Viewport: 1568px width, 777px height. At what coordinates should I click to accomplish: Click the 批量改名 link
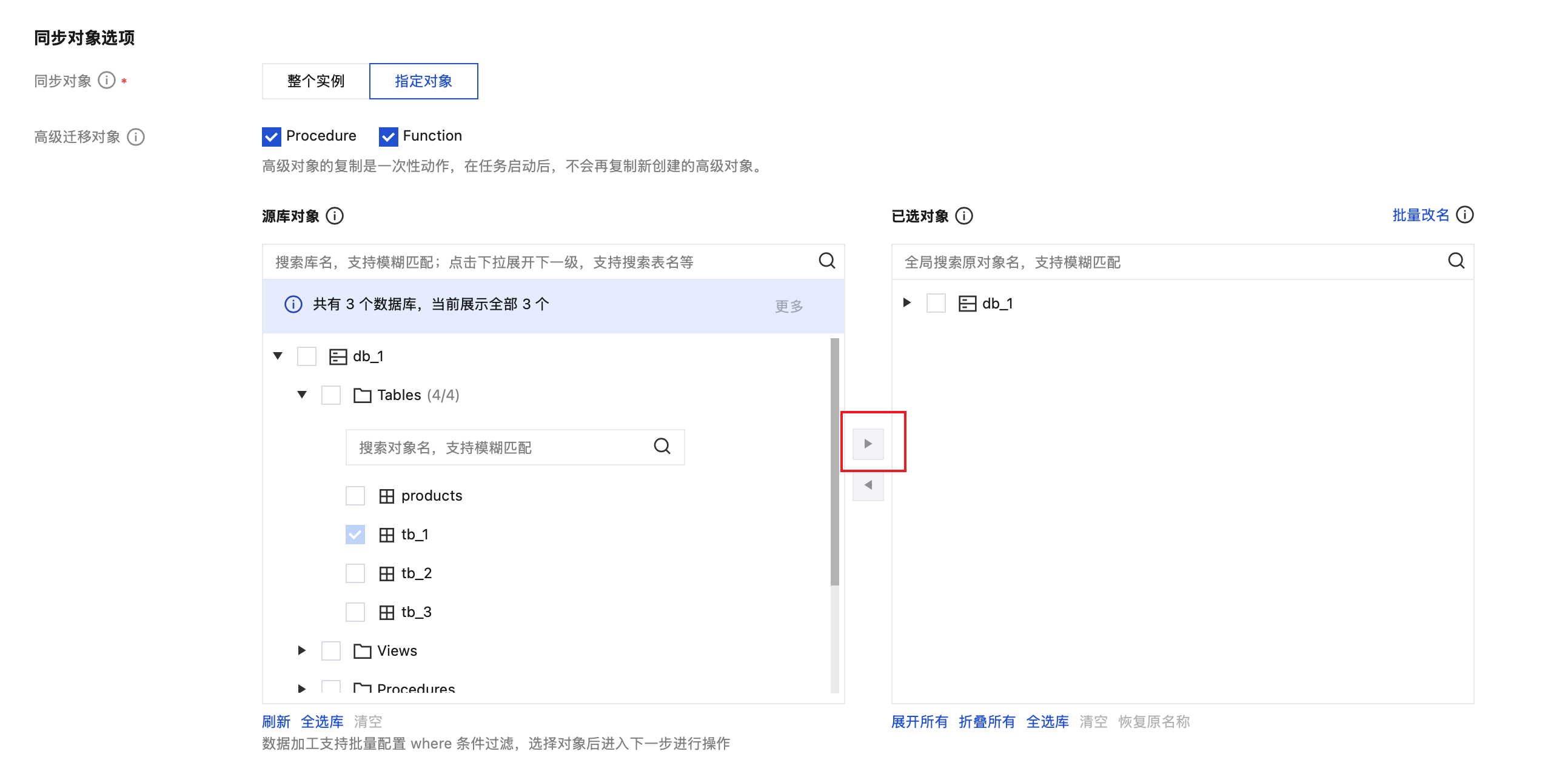pos(1421,215)
